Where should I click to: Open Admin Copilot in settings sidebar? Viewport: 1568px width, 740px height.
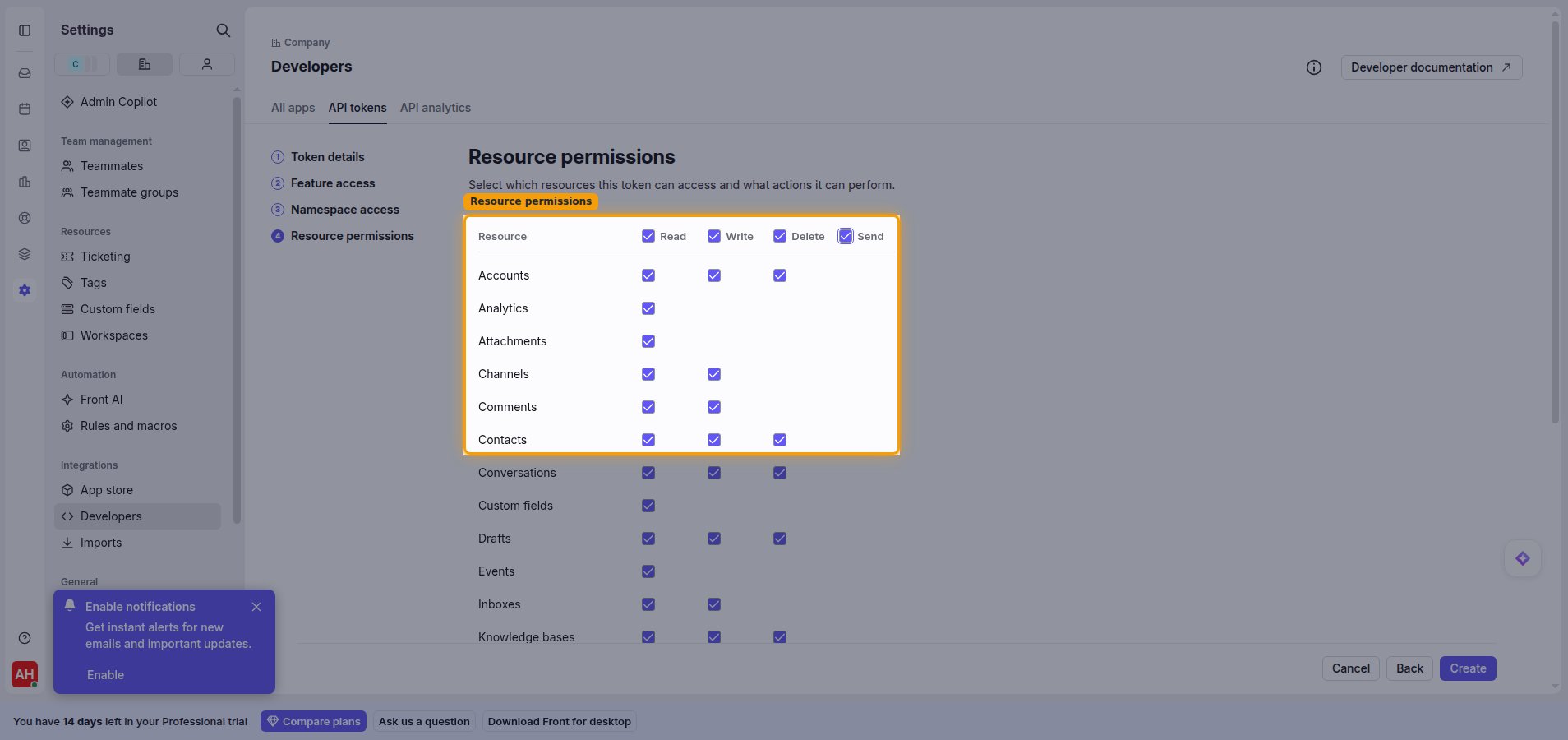coord(137,102)
